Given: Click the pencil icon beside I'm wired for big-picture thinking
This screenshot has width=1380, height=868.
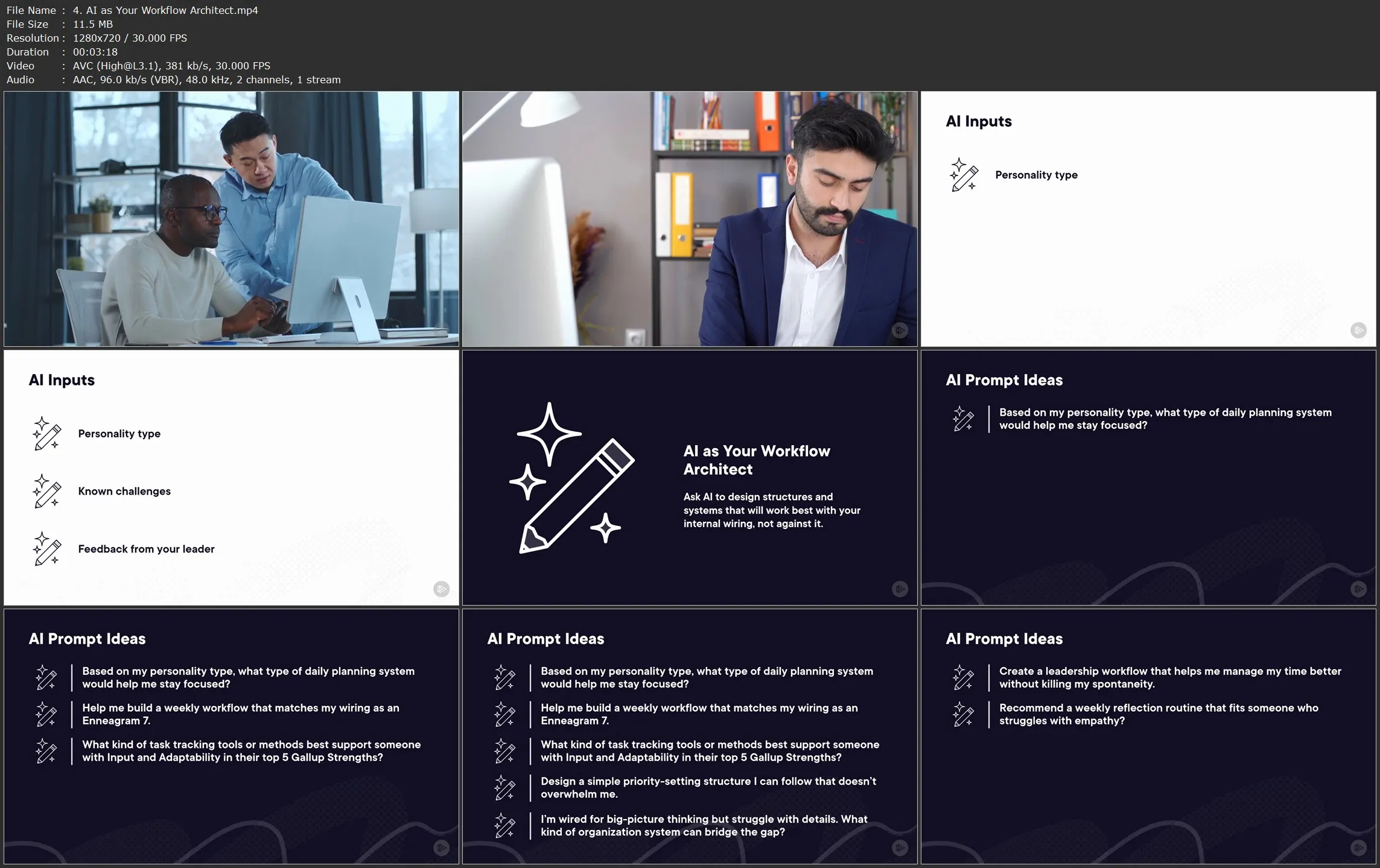Looking at the screenshot, I should pyautogui.click(x=504, y=825).
